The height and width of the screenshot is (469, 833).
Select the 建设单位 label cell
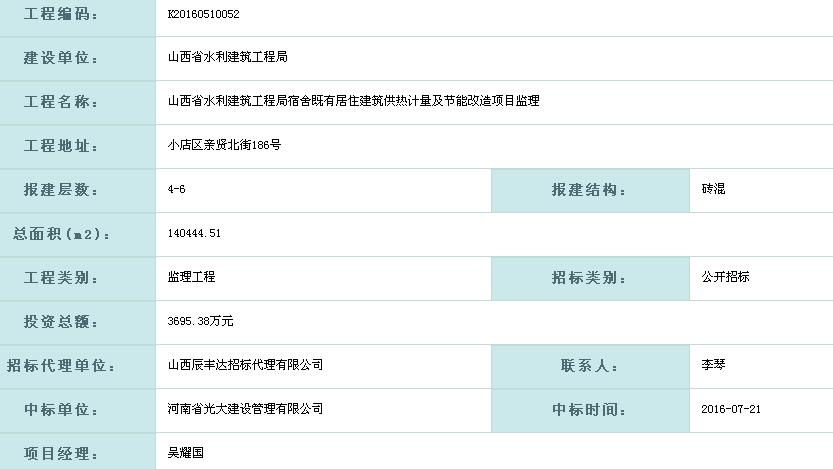coord(78,59)
